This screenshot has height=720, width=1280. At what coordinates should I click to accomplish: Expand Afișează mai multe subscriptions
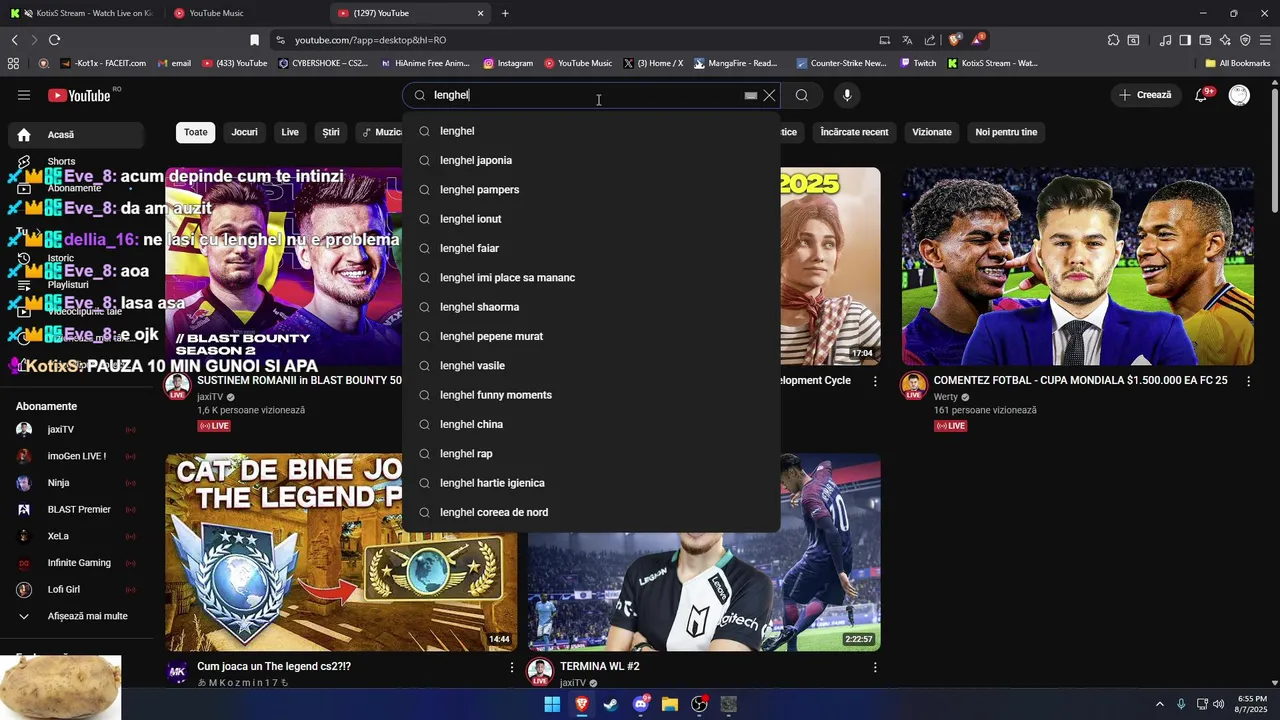(75, 616)
